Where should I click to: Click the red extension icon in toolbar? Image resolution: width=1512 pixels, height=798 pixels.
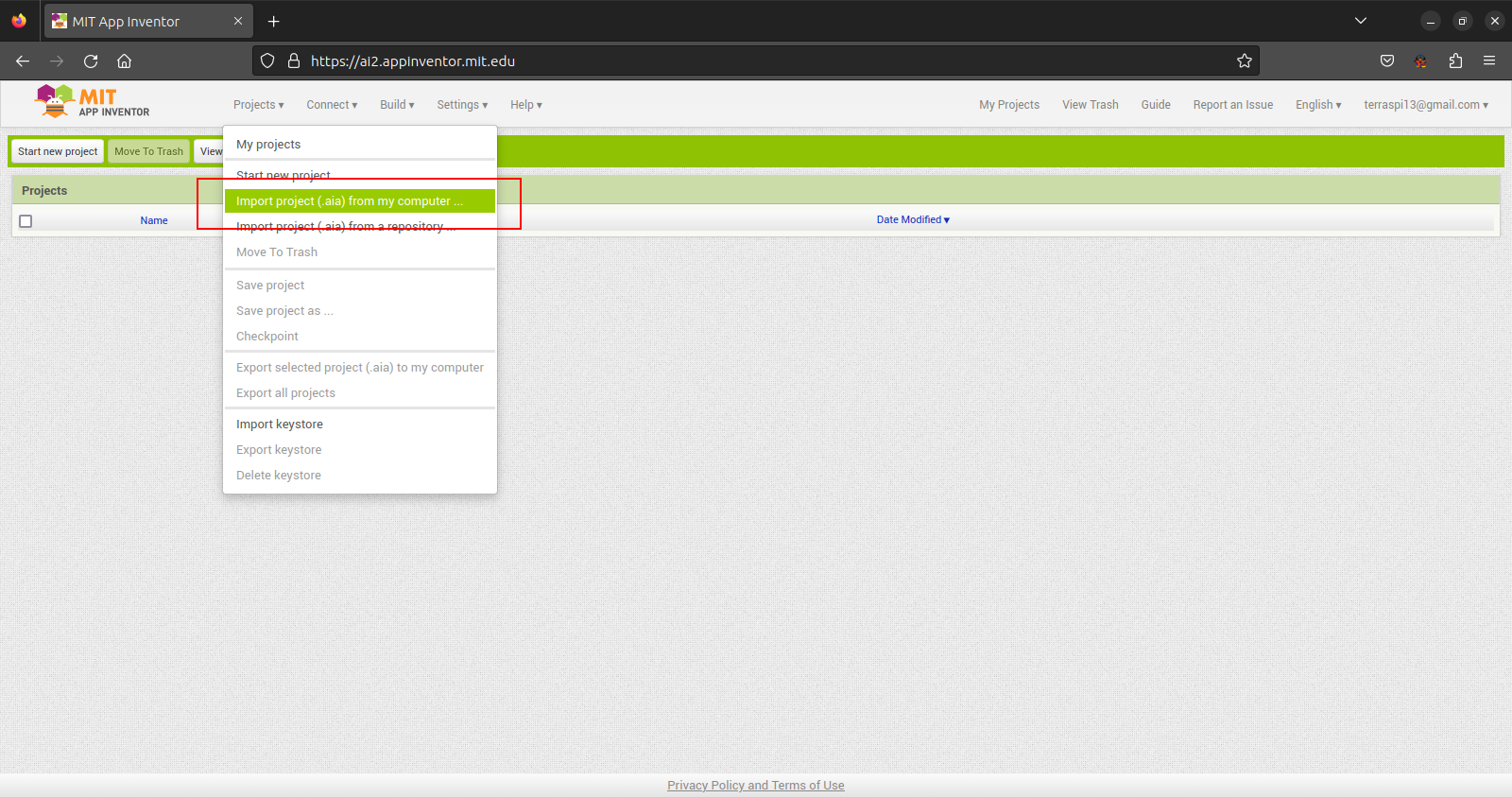[x=1421, y=61]
